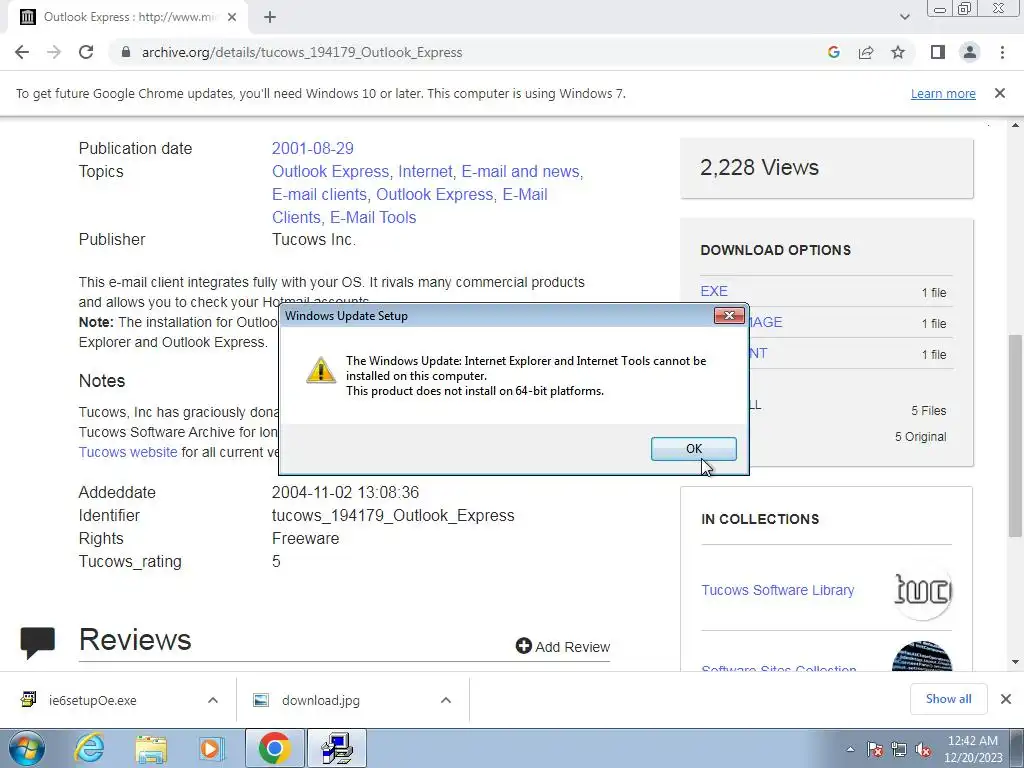This screenshot has height=768, width=1024.
Task: Click scrollbar up arrow
Action: [1015, 125]
